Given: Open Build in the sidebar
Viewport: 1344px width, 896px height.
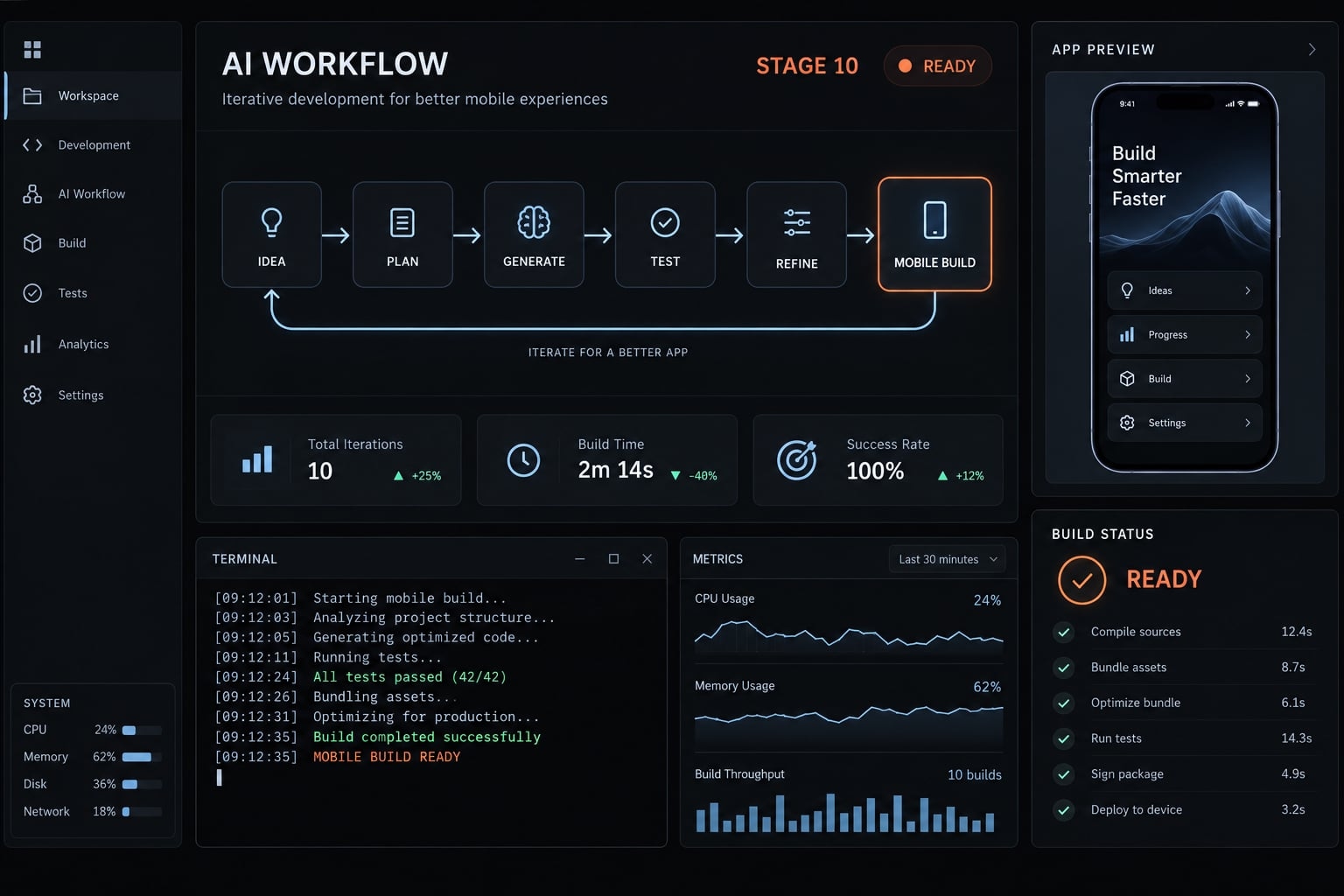Looking at the screenshot, I should (x=93, y=242).
